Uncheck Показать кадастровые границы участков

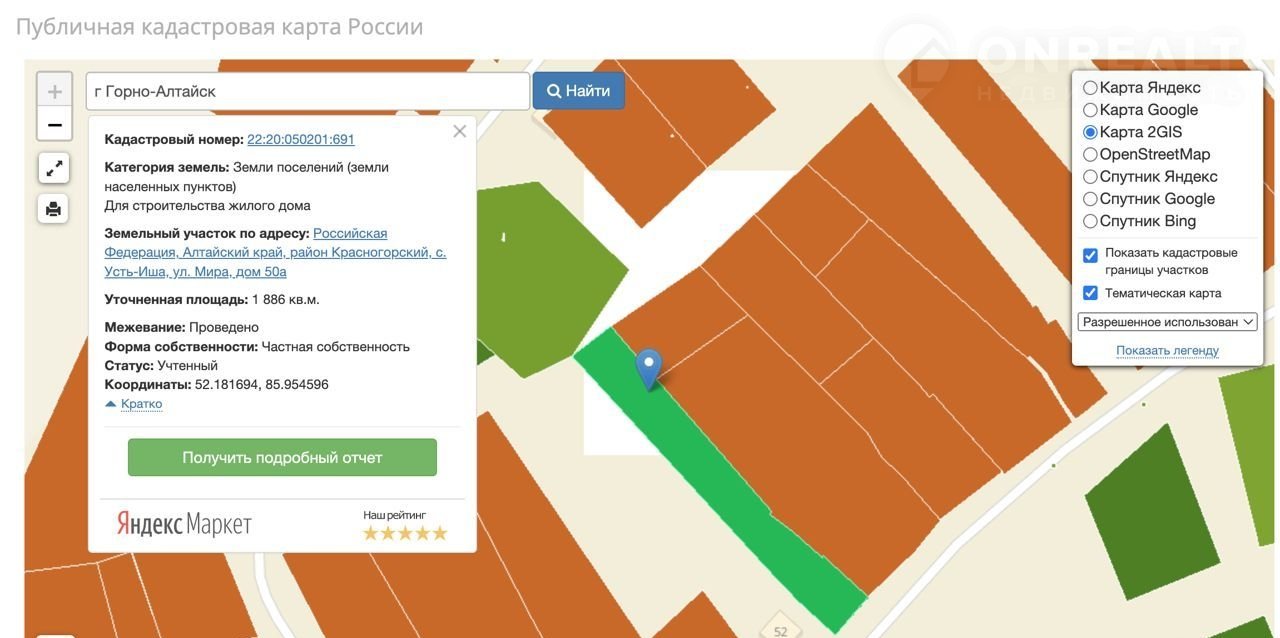click(1090, 255)
